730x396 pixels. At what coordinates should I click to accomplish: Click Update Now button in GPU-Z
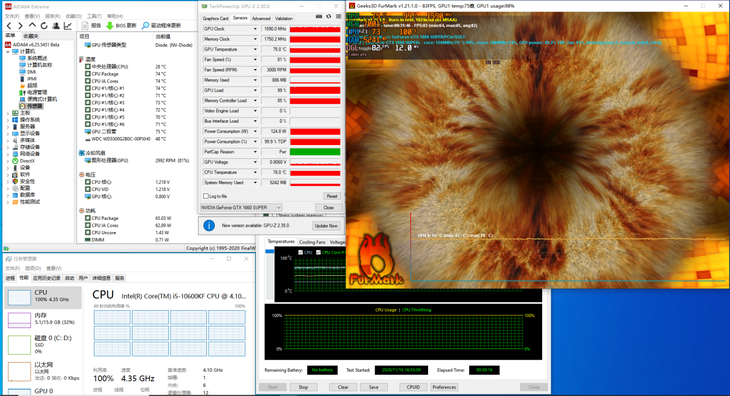[326, 226]
